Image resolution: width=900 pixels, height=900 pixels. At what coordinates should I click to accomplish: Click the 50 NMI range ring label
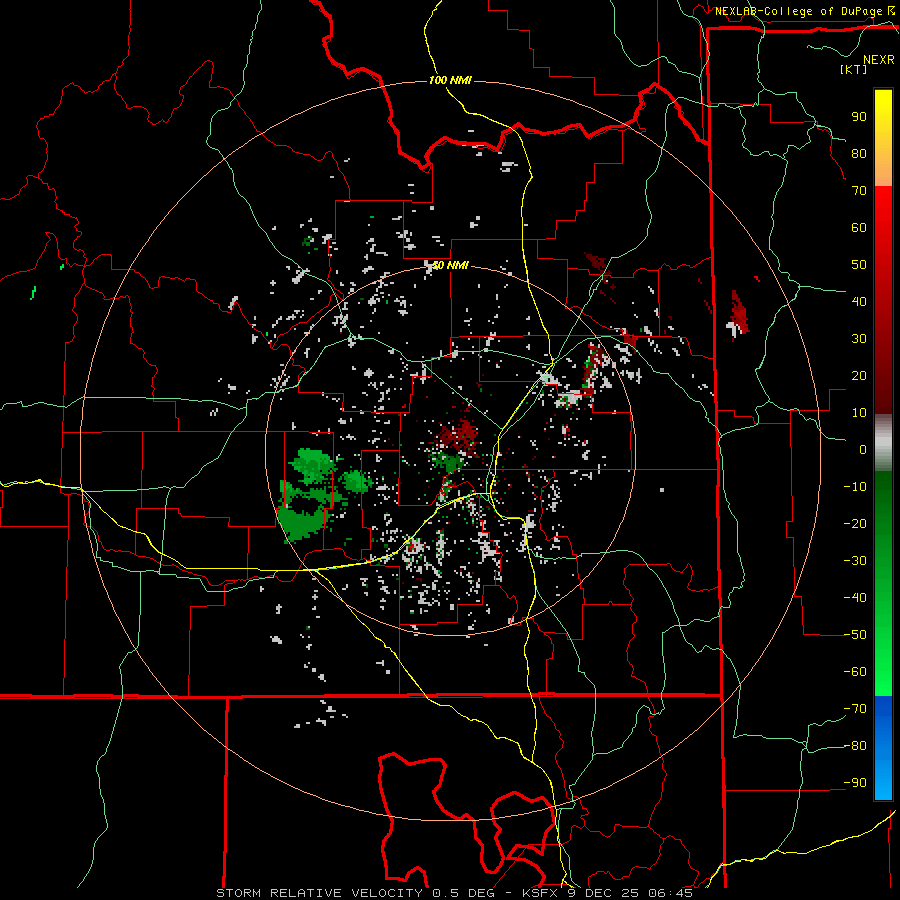click(450, 265)
